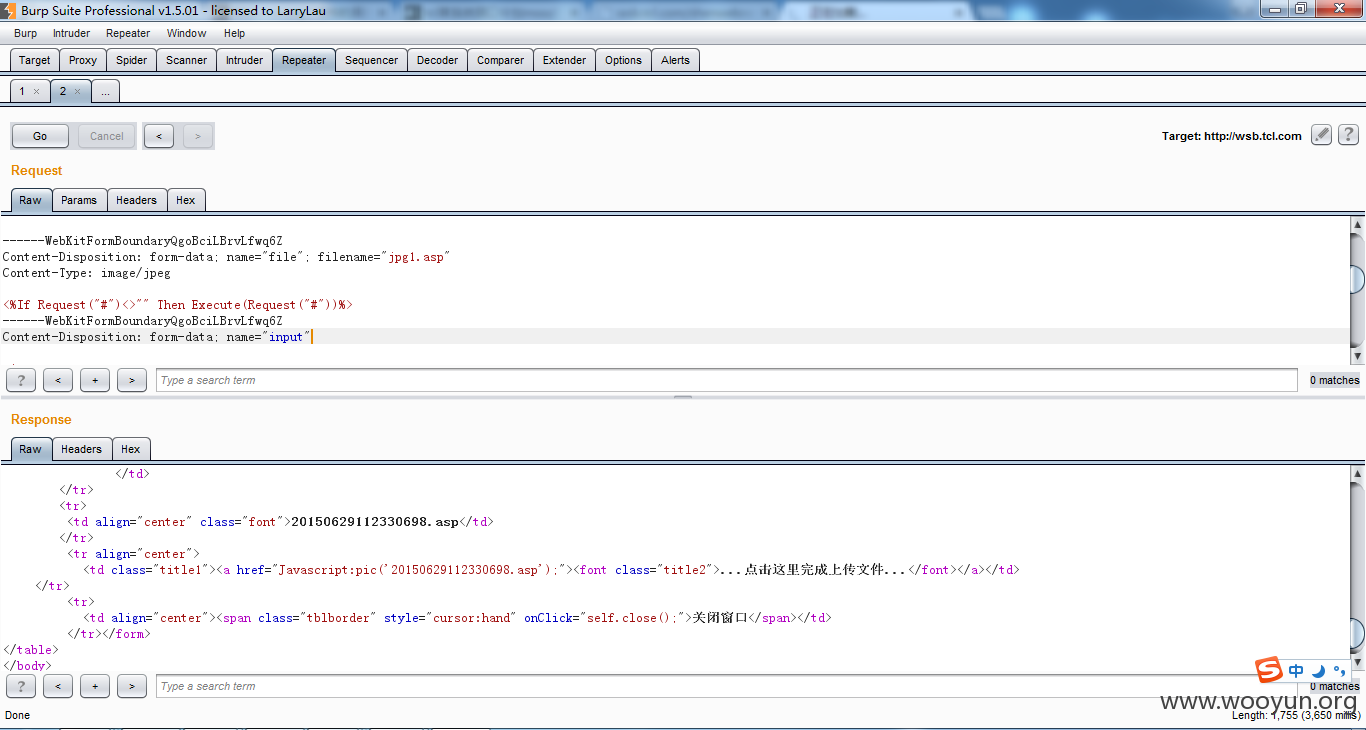Open the Repeater menu
1366x730 pixels.
click(x=128, y=33)
